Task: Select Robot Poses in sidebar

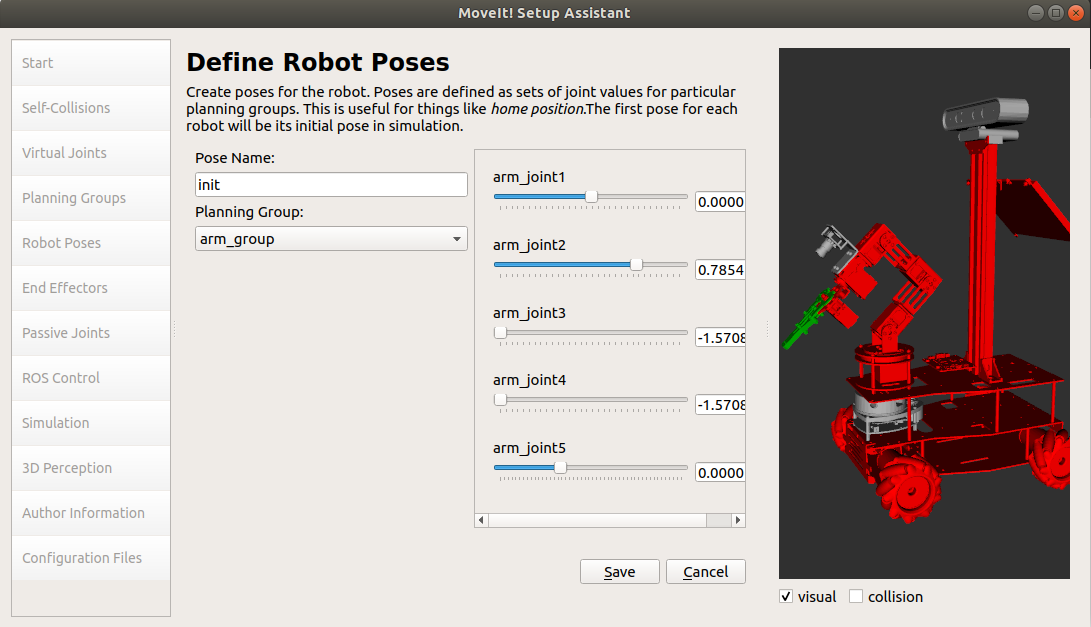Action: (91, 243)
